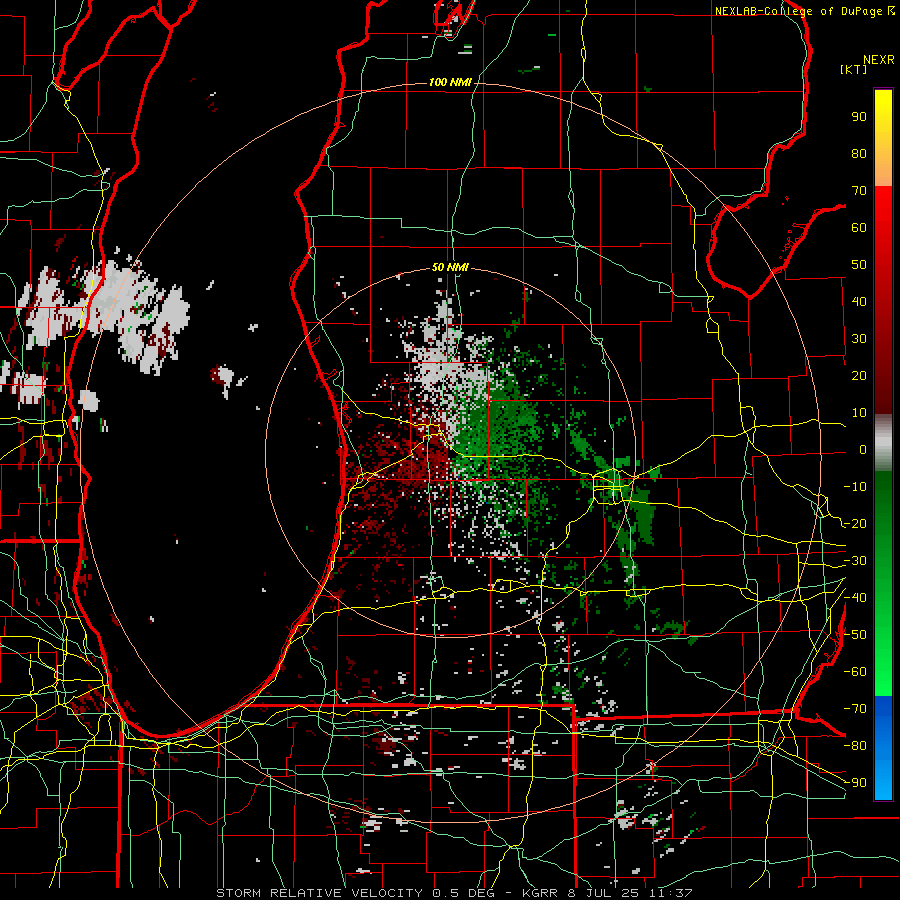Click the -60 value on the velocity scale
This screenshot has height=900, width=900.
pos(855,672)
